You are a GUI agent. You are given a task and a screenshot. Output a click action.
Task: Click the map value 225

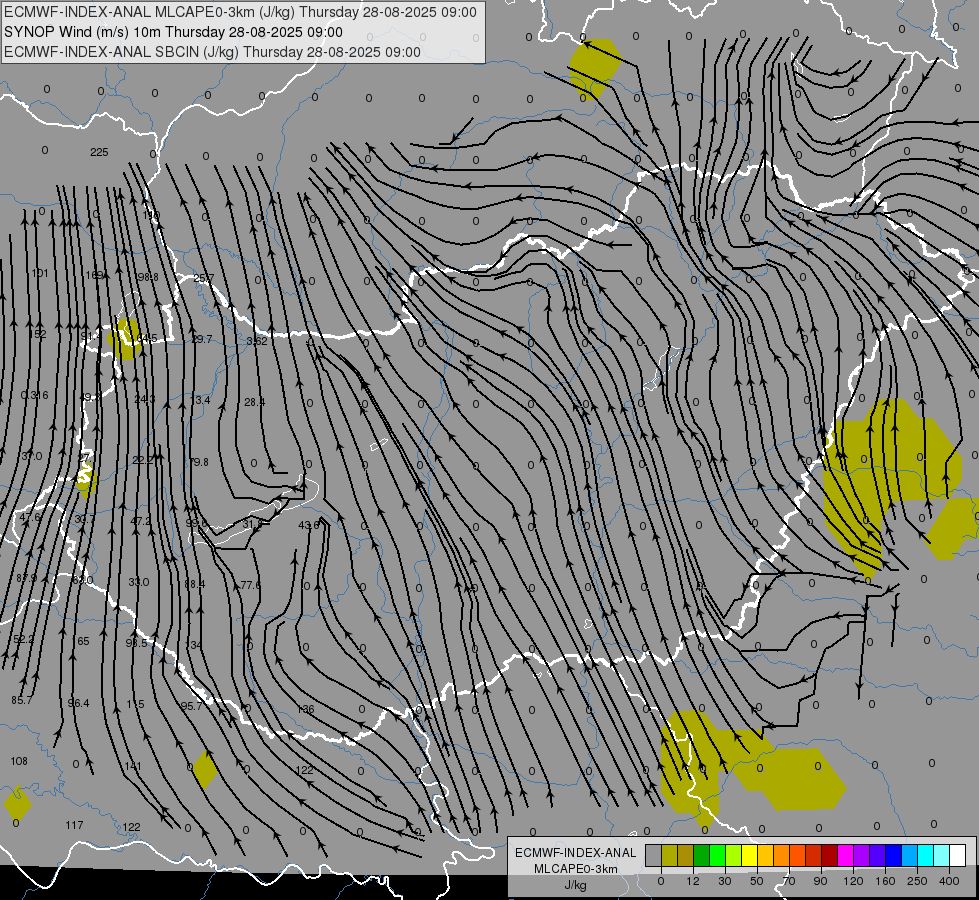click(x=99, y=152)
